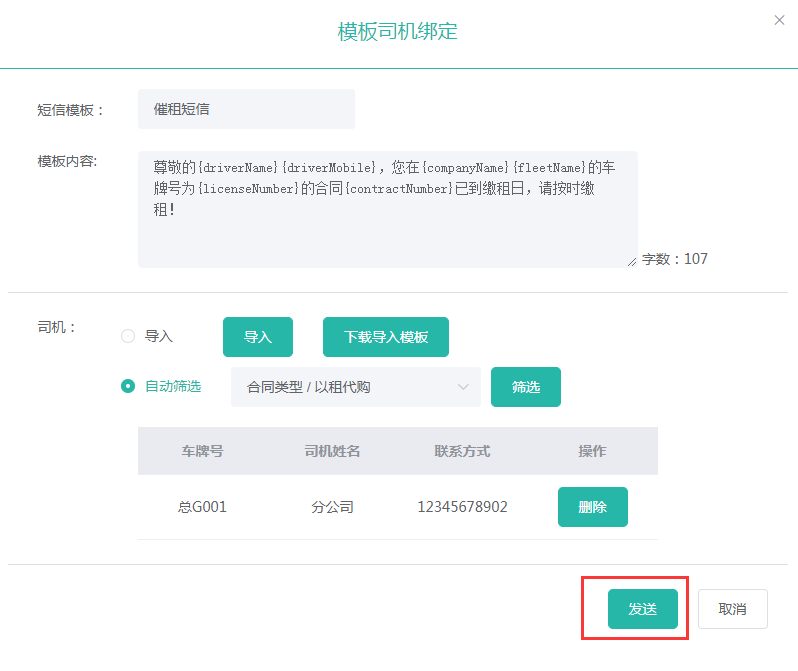Select the 导入 radio option
The height and width of the screenshot is (671, 798).
coord(128,337)
